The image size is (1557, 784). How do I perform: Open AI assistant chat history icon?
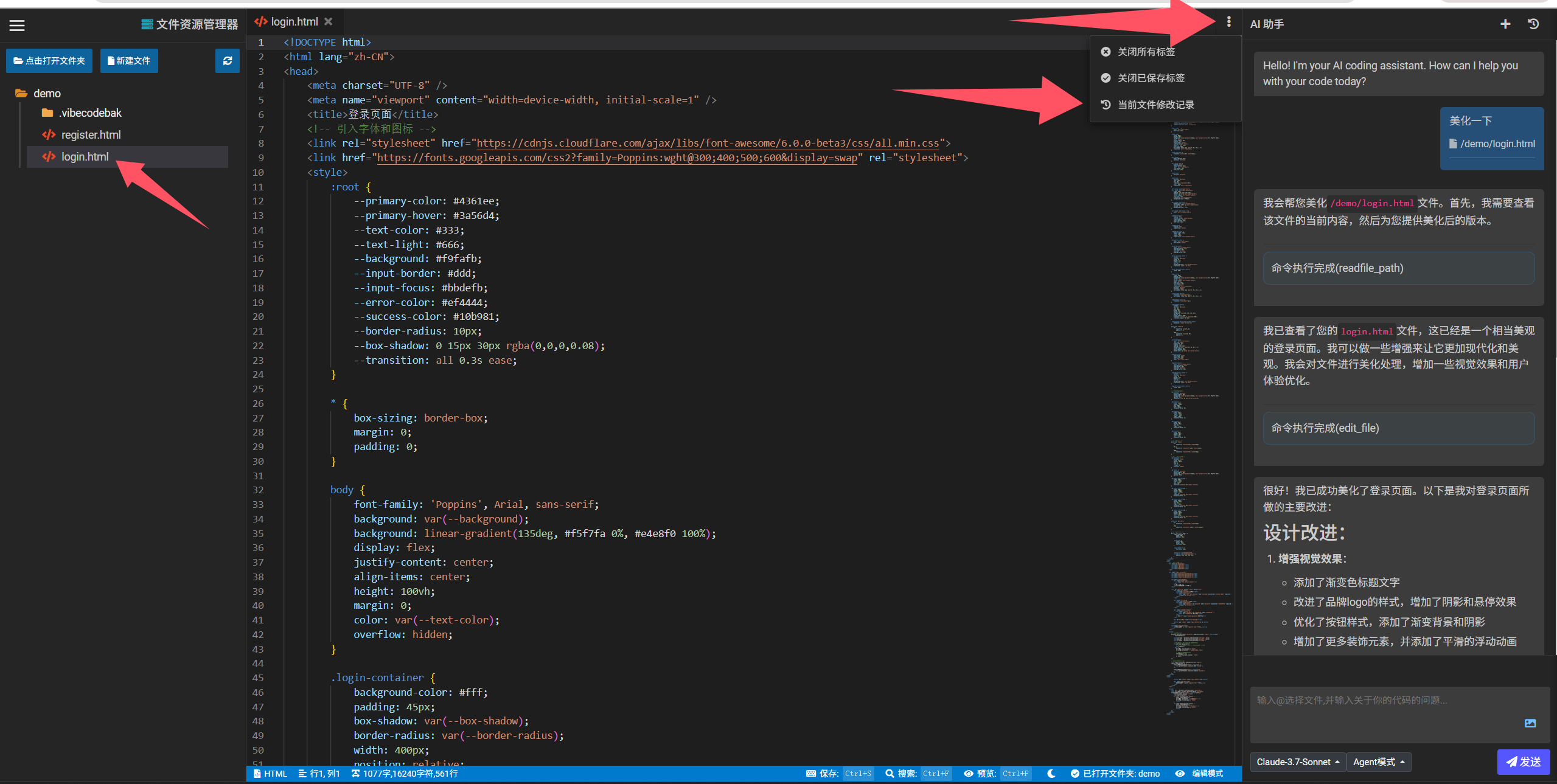pyautogui.click(x=1533, y=24)
